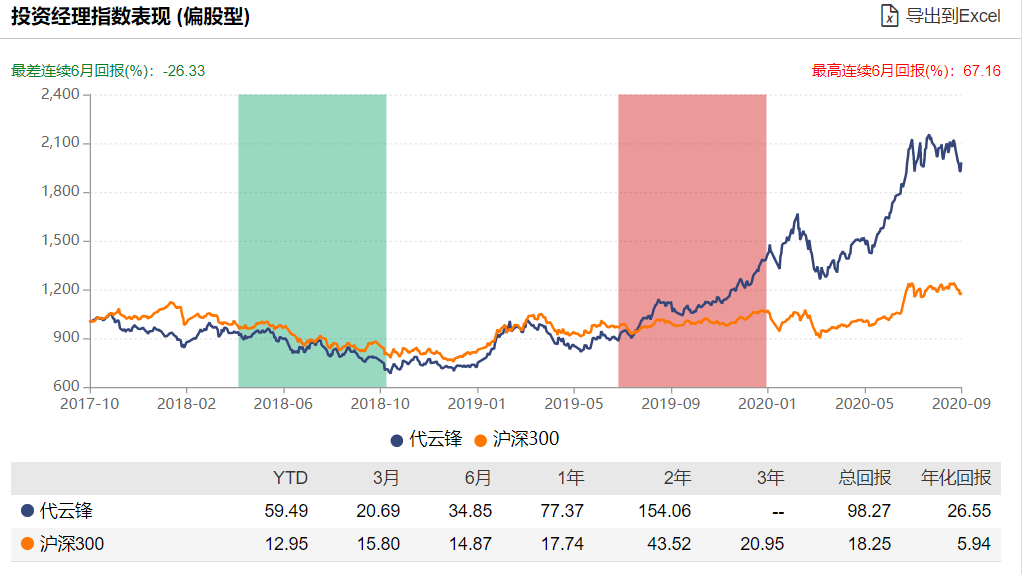Select the 总回报 column header

pos(864,478)
